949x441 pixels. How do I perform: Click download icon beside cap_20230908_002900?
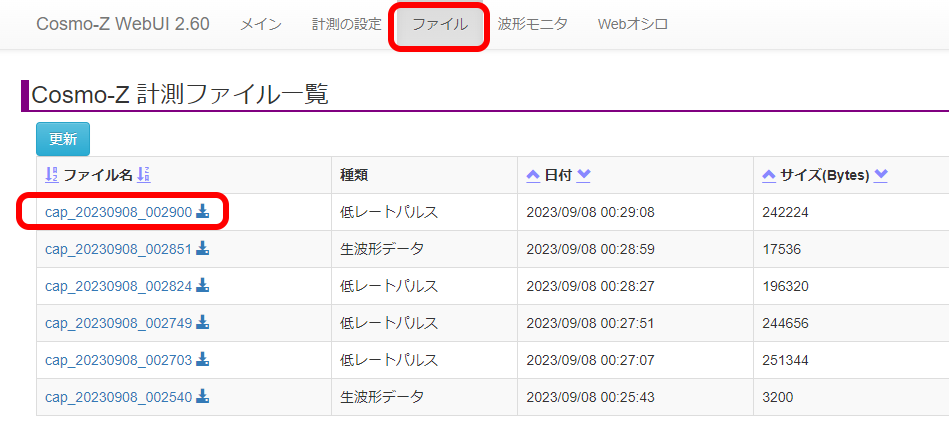(x=202, y=212)
